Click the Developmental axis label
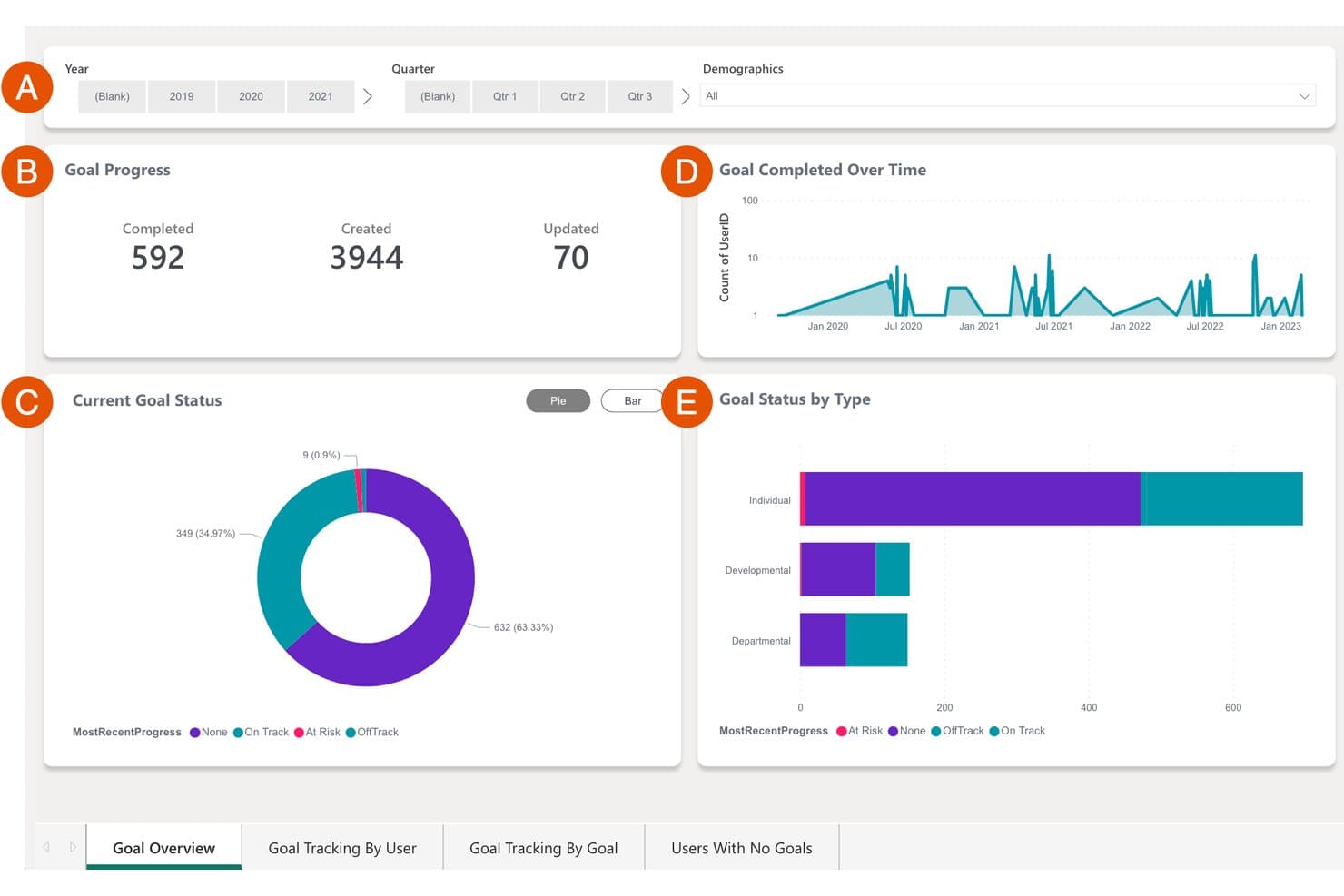The height and width of the screenshot is (896, 1344). 757,570
